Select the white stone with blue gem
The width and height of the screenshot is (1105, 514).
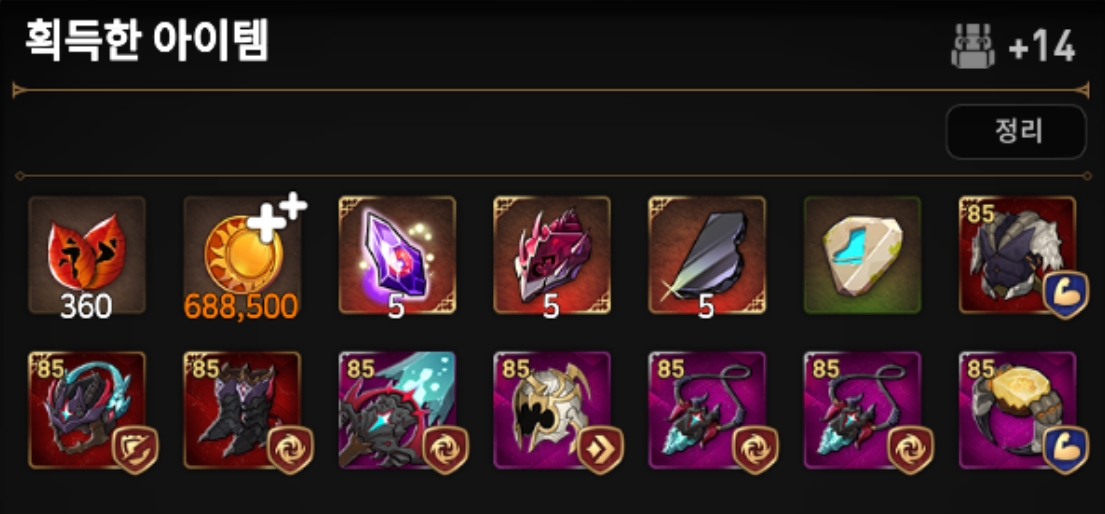862,255
